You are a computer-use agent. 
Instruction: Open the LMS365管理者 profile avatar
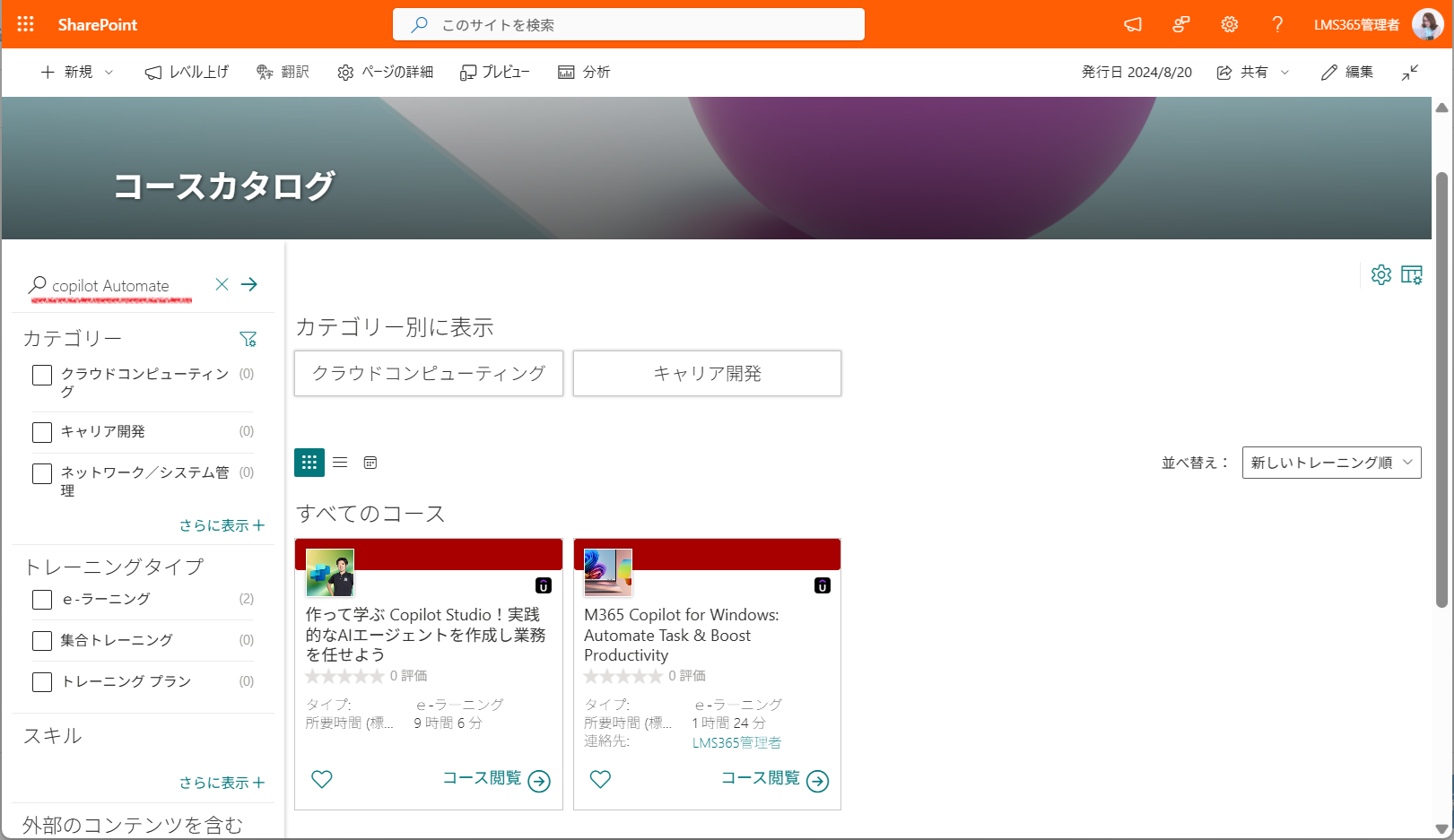pyautogui.click(x=1427, y=24)
